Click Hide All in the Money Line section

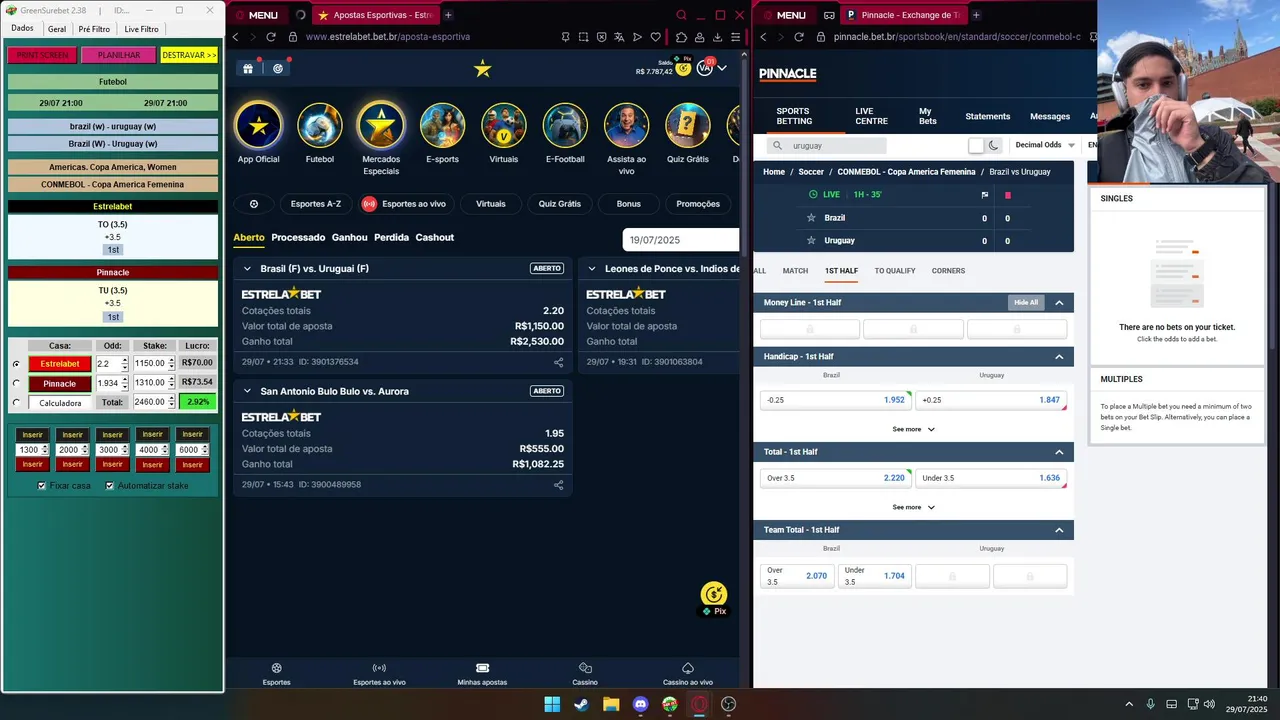click(x=1026, y=303)
